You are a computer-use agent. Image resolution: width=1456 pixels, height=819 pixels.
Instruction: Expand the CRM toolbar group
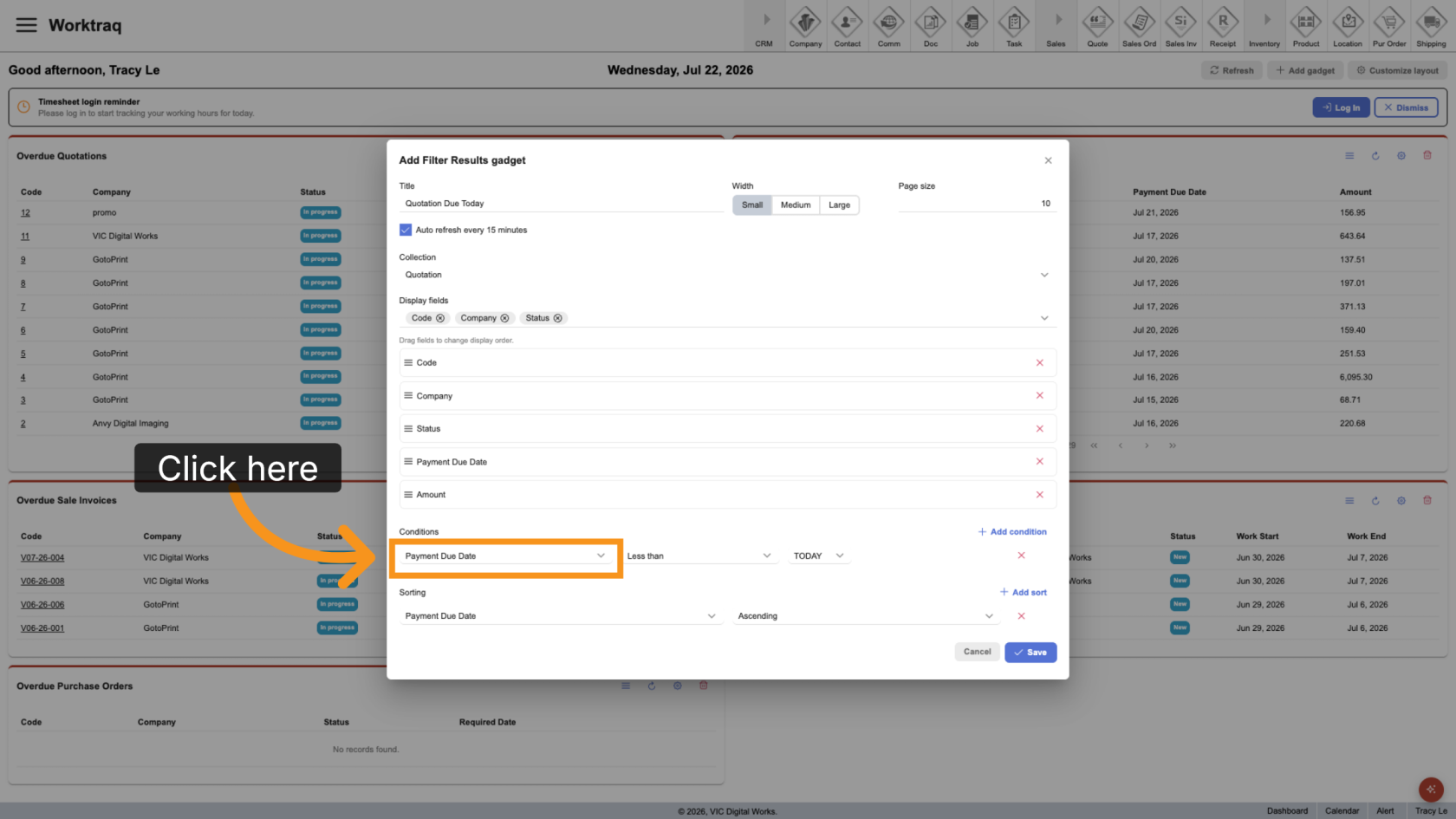pos(764,26)
